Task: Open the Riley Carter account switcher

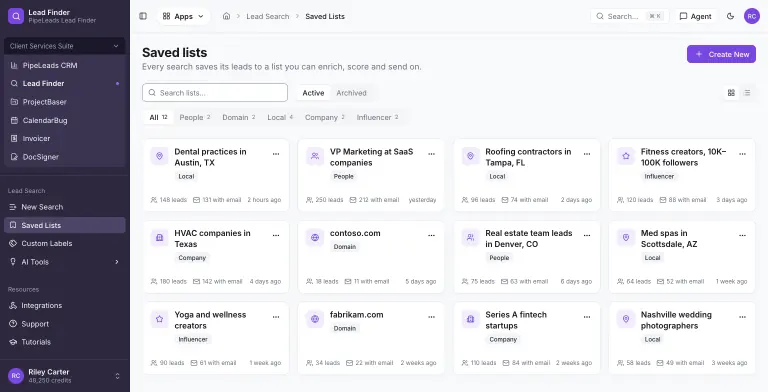Action: 65,376
